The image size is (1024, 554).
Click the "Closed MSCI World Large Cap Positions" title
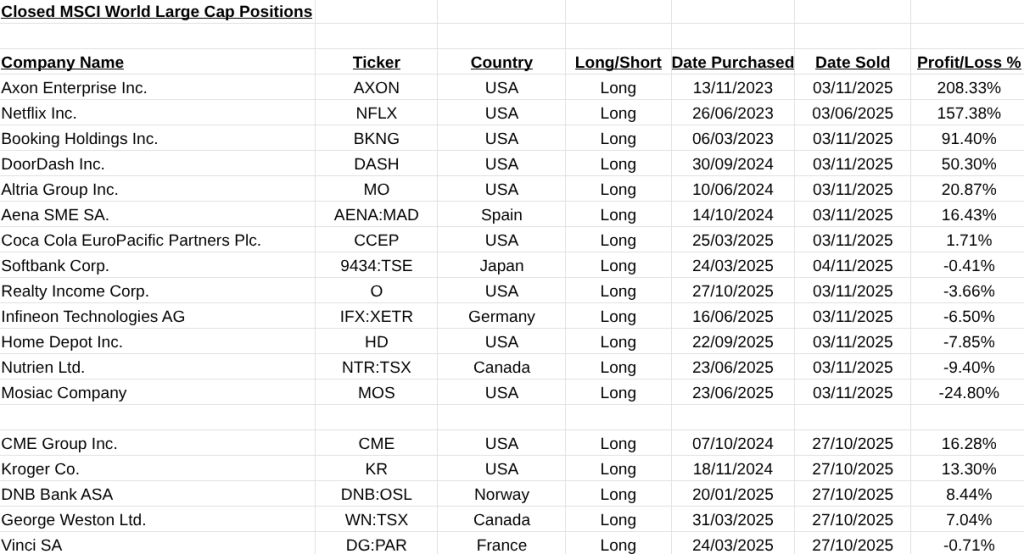157,12
